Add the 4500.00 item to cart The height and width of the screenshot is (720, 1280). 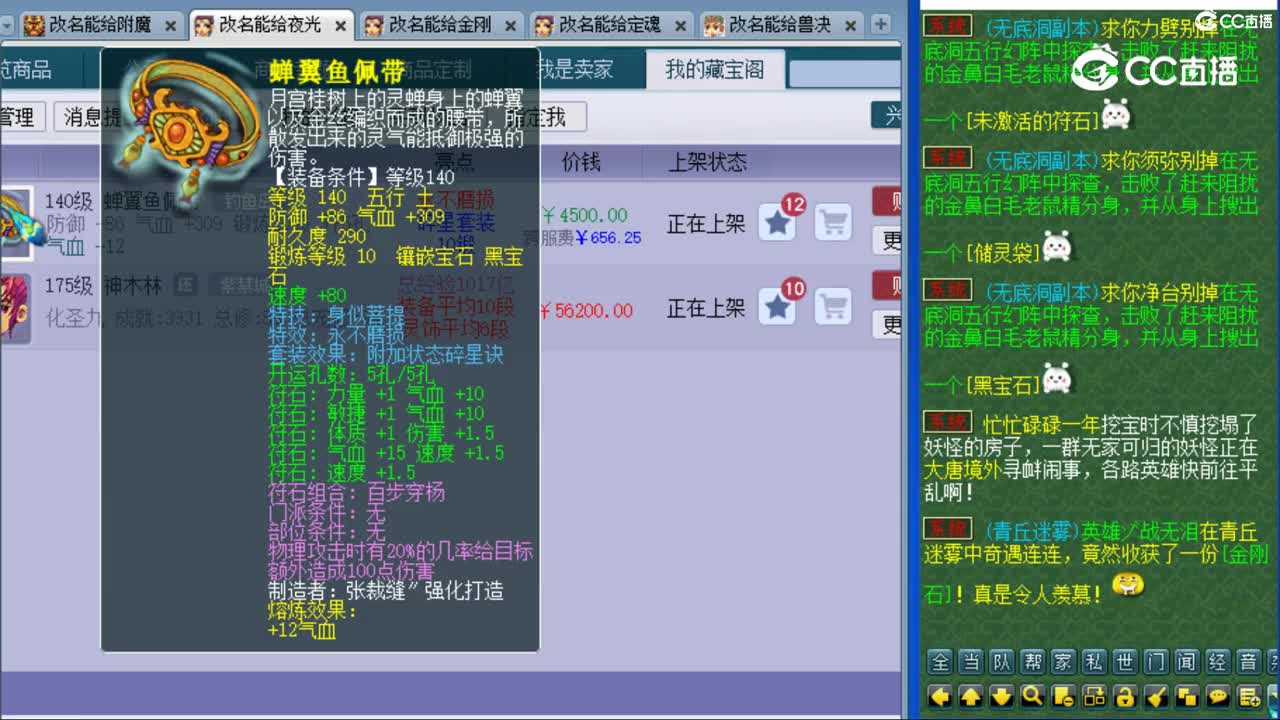coord(833,222)
